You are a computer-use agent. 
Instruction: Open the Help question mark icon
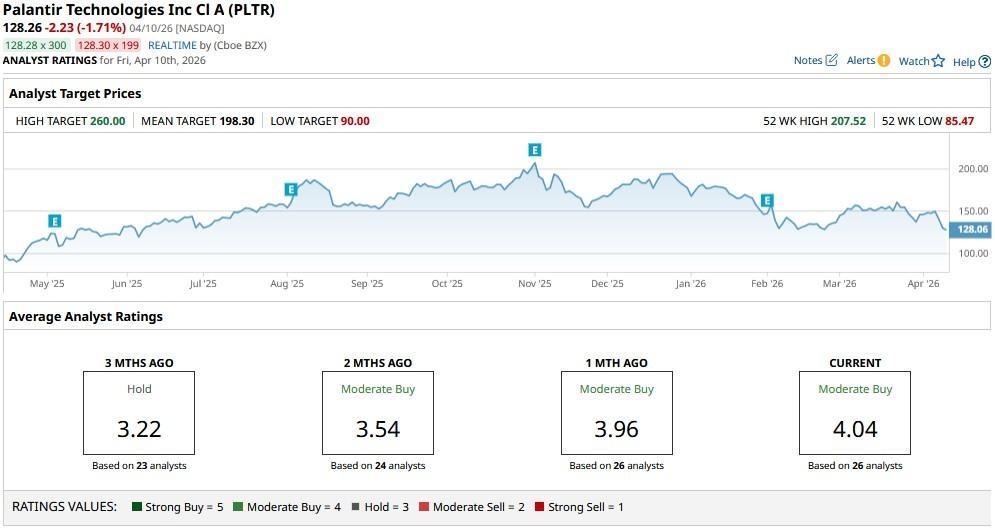[984, 62]
